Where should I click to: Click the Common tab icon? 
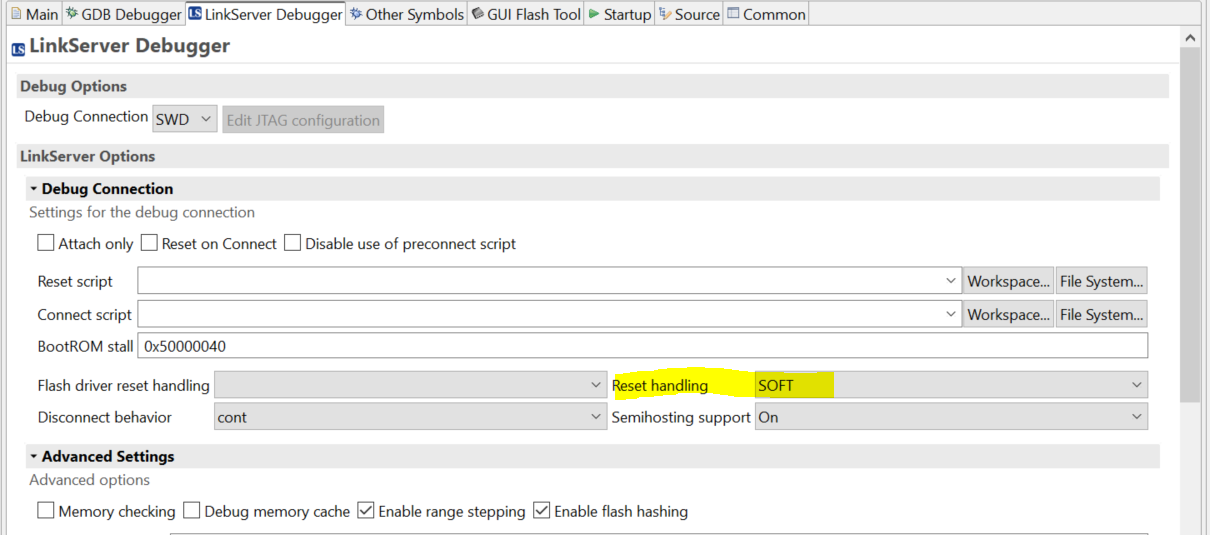click(734, 14)
